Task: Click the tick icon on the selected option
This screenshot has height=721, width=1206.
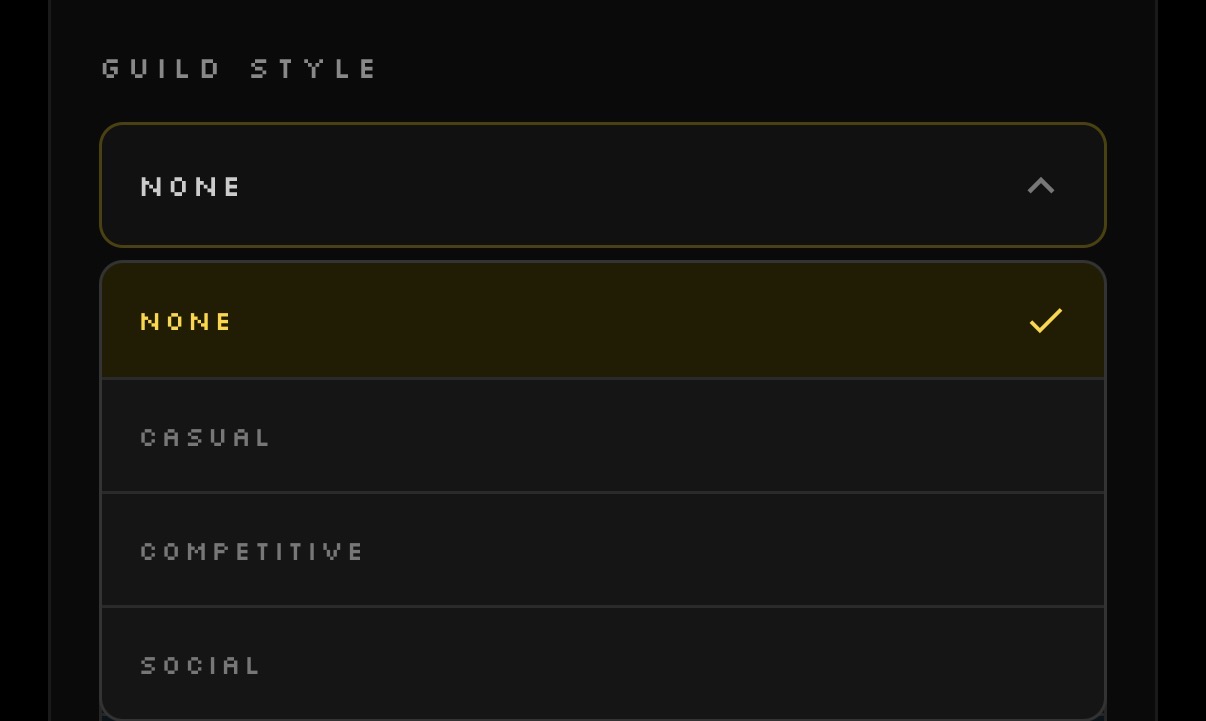Action: pos(1045,321)
